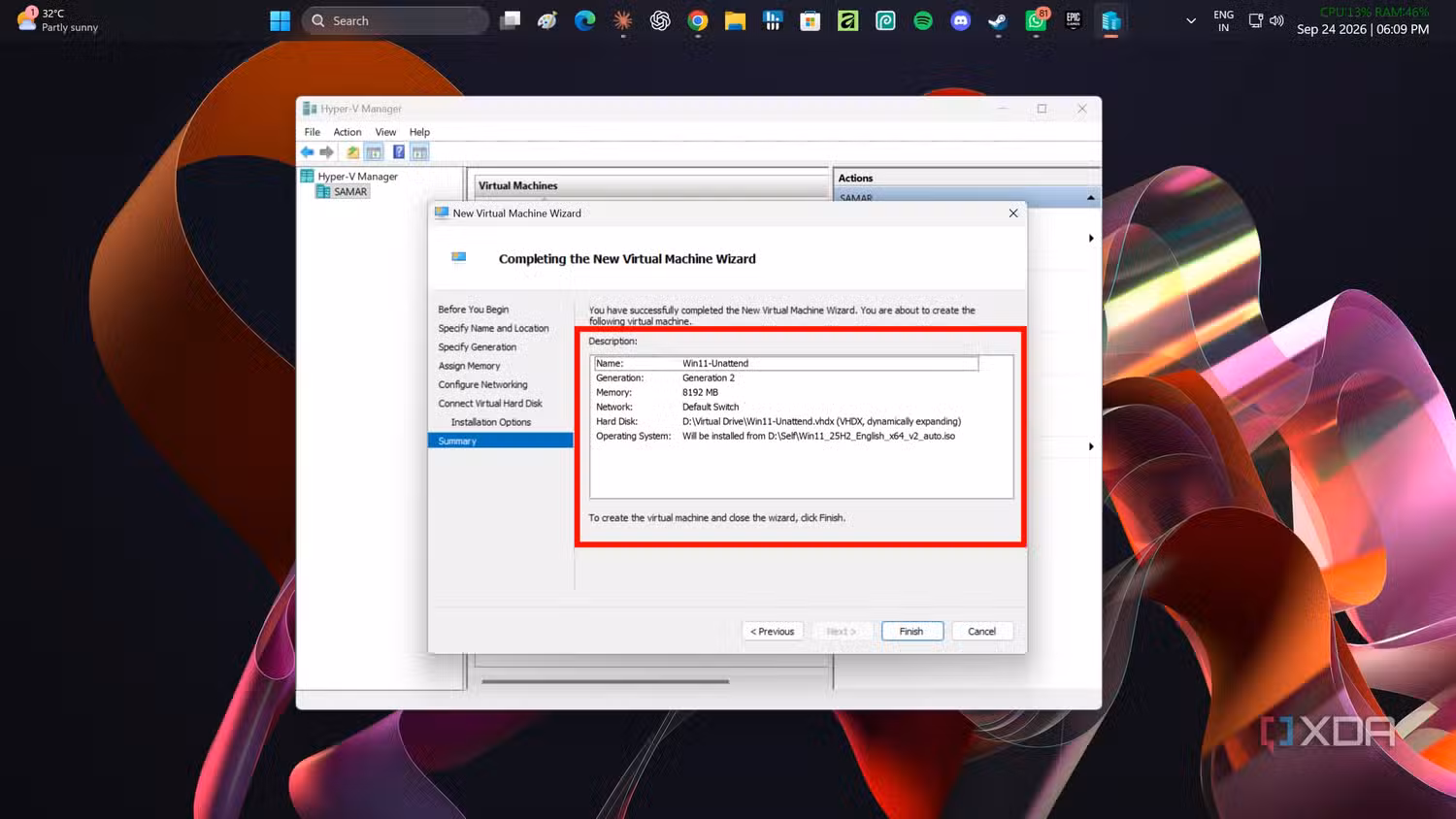Click the taskbar Search box
Image resolution: width=1456 pixels, height=819 pixels.
point(396,20)
